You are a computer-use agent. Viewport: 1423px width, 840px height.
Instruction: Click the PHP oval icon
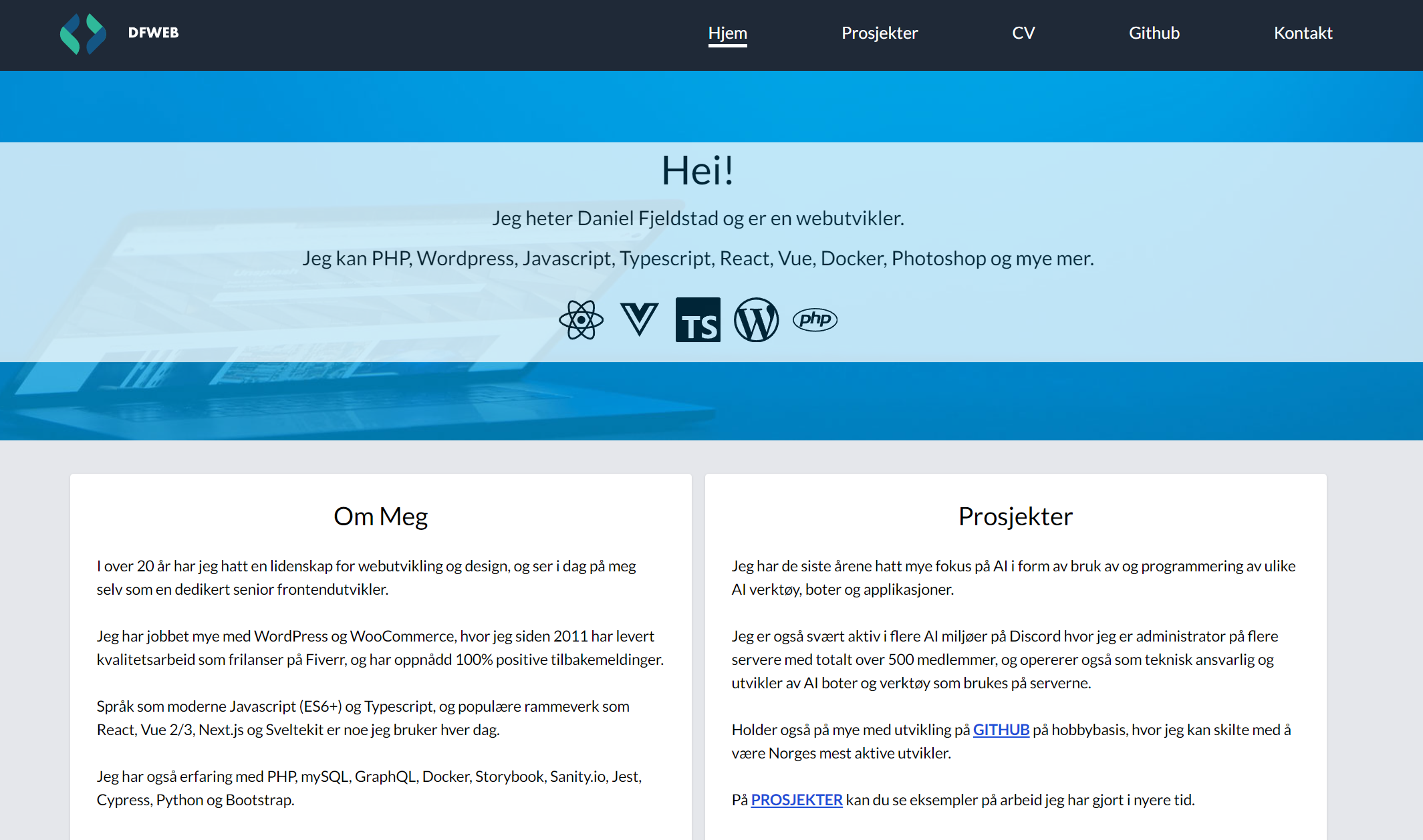[x=815, y=319]
